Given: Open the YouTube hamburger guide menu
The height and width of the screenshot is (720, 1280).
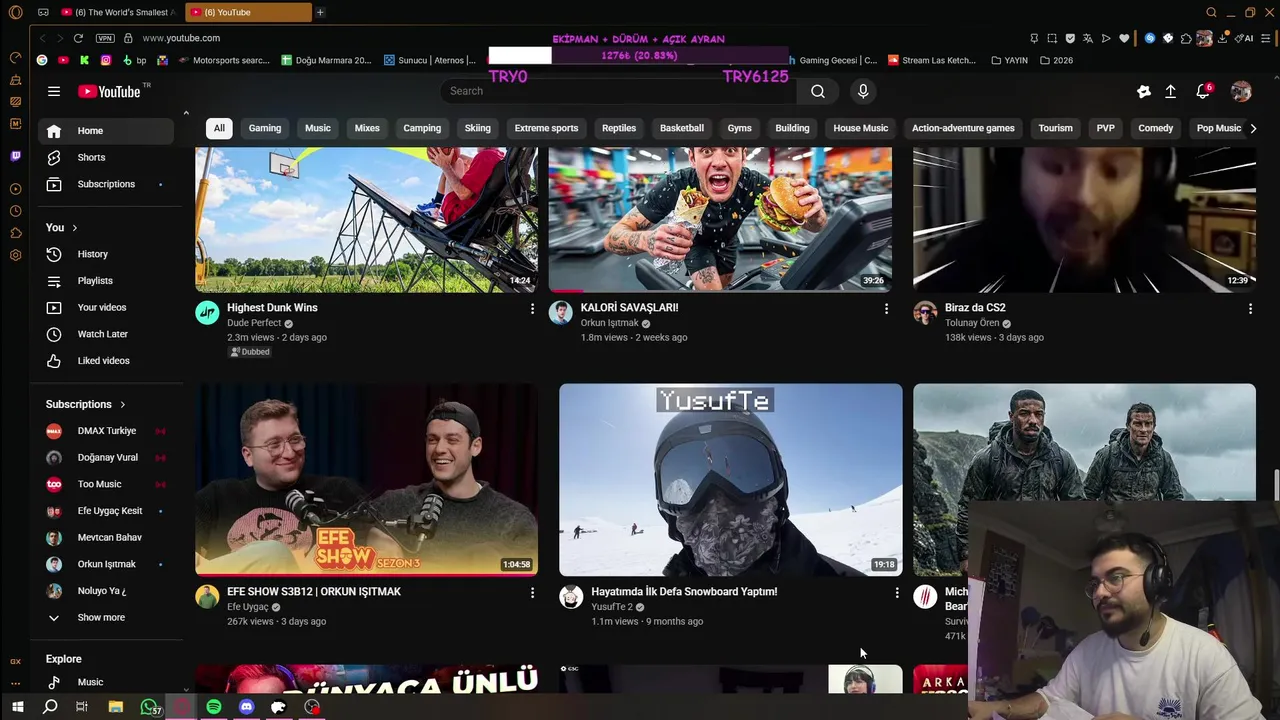Looking at the screenshot, I should click(54, 91).
